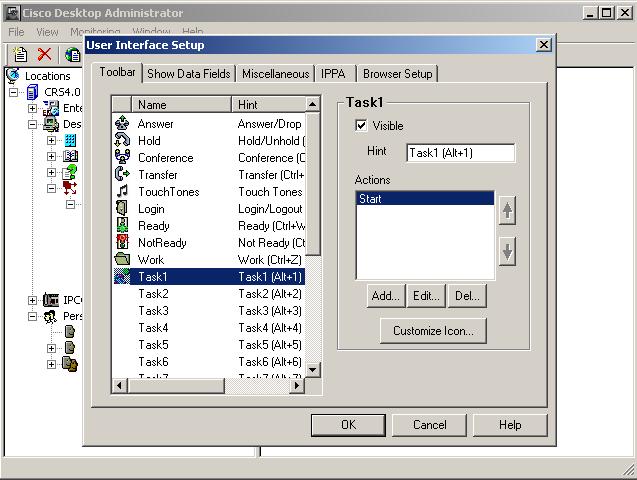This screenshot has width=637, height=480.
Task: Switch to the Toolbar tab
Action: [117, 72]
